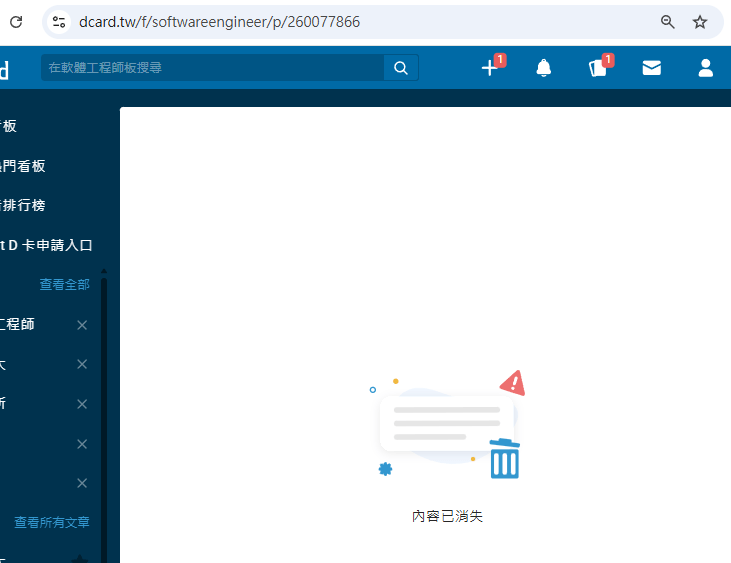Click the 查看全部 link
The height and width of the screenshot is (563, 731).
(64, 284)
